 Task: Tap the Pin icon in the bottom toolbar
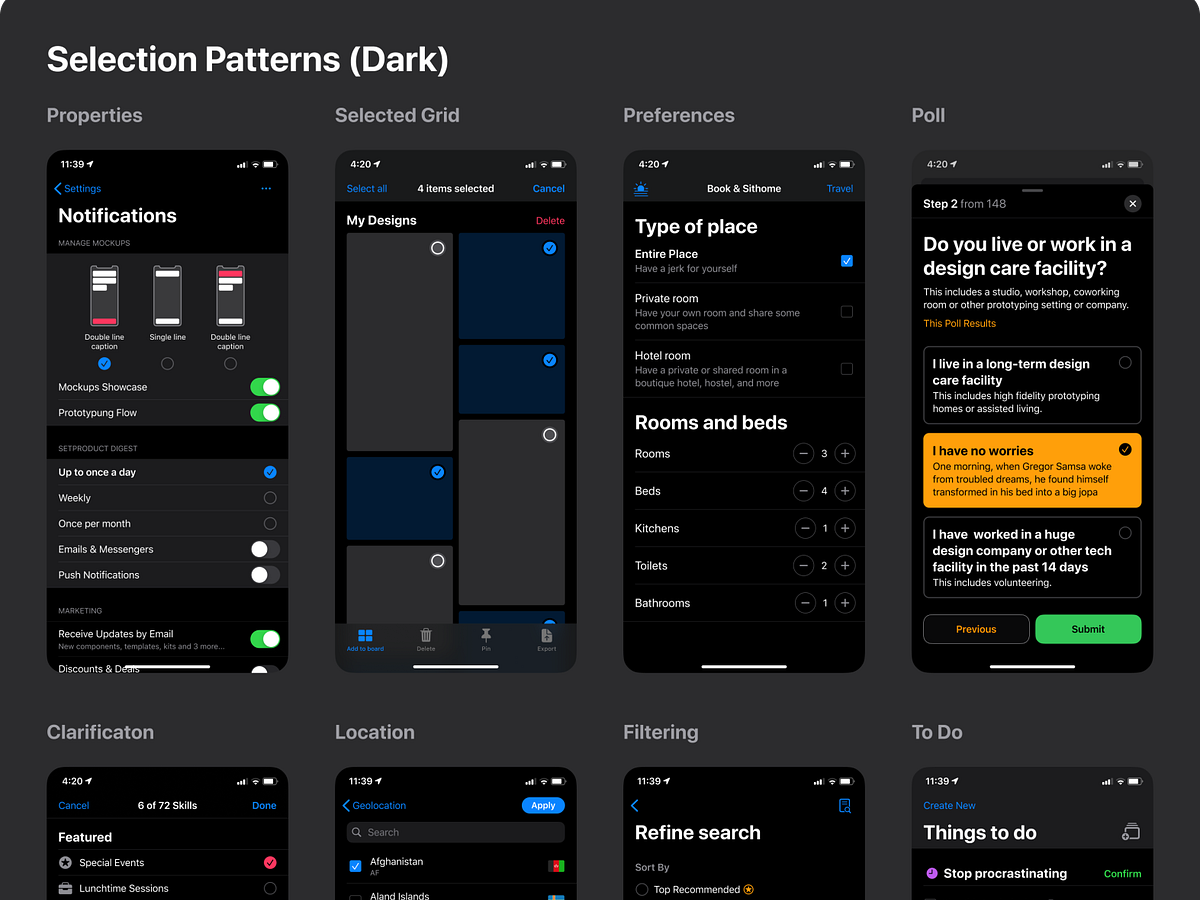point(485,636)
